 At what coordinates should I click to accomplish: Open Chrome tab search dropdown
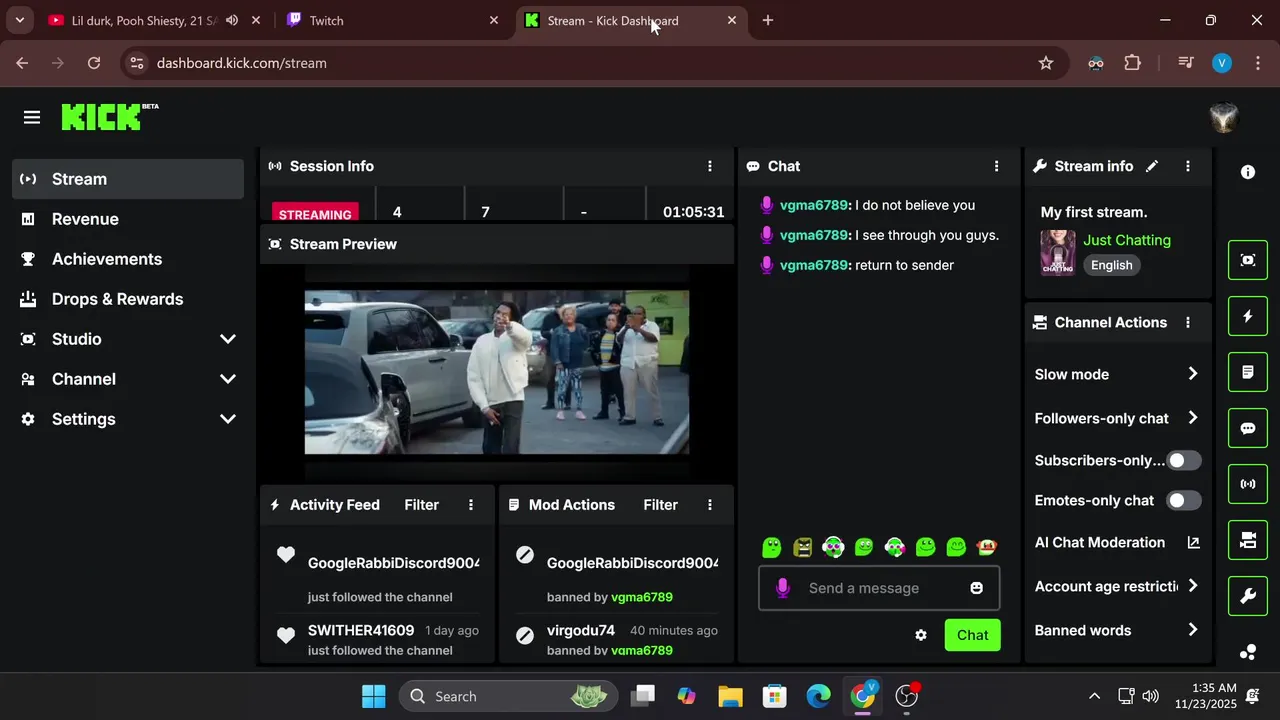[x=19, y=20]
